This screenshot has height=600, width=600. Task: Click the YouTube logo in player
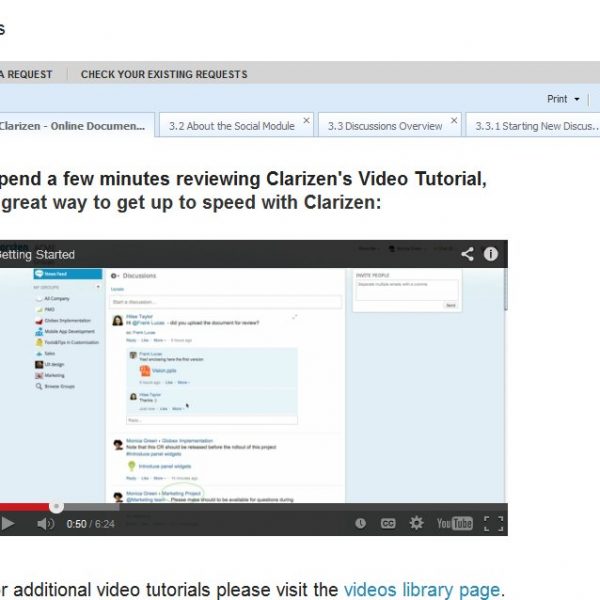(x=455, y=523)
